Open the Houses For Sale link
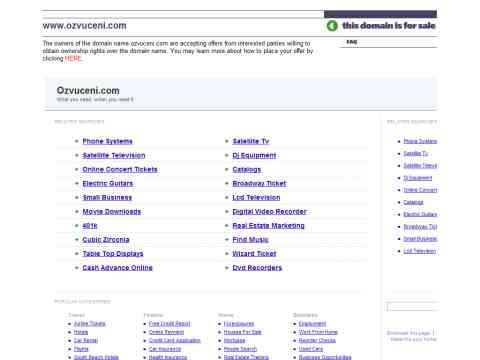Image resolution: width=480 pixels, height=360 pixels. (x=242, y=332)
